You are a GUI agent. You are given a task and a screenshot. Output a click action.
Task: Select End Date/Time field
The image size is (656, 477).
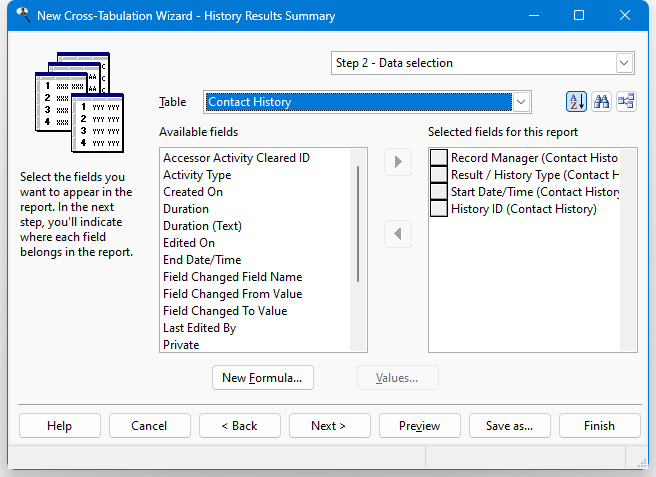click(x=202, y=260)
